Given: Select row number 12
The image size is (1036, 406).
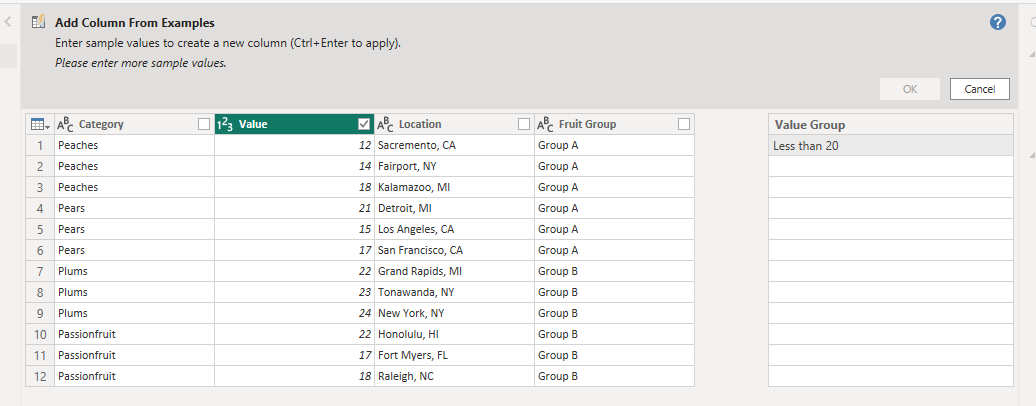Looking at the screenshot, I should tap(40, 376).
